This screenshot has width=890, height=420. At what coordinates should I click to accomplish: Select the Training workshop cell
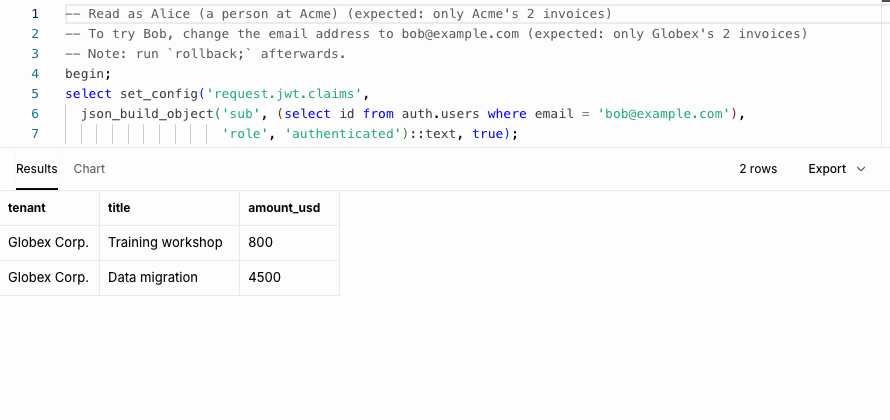[170, 243]
